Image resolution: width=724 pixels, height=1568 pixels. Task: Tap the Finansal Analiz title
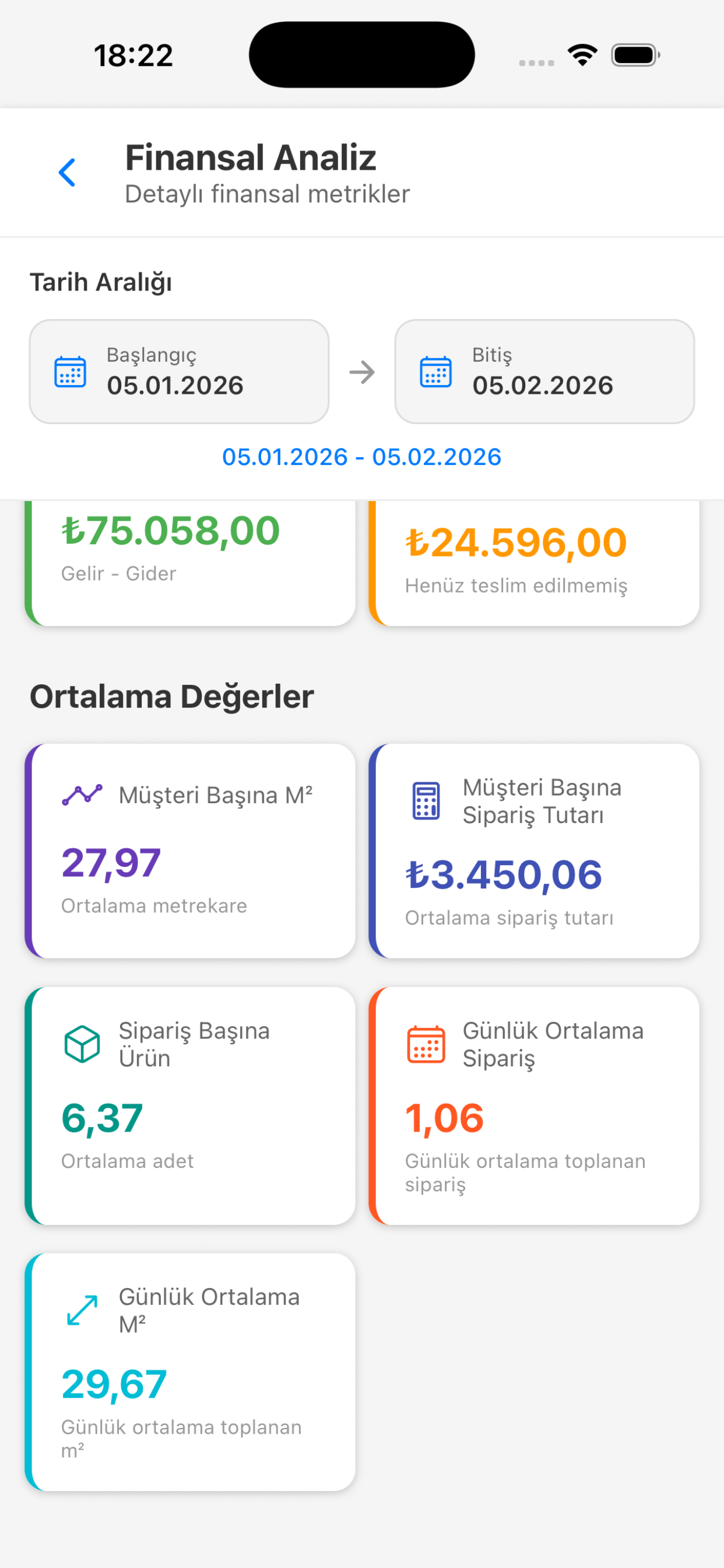coord(251,157)
